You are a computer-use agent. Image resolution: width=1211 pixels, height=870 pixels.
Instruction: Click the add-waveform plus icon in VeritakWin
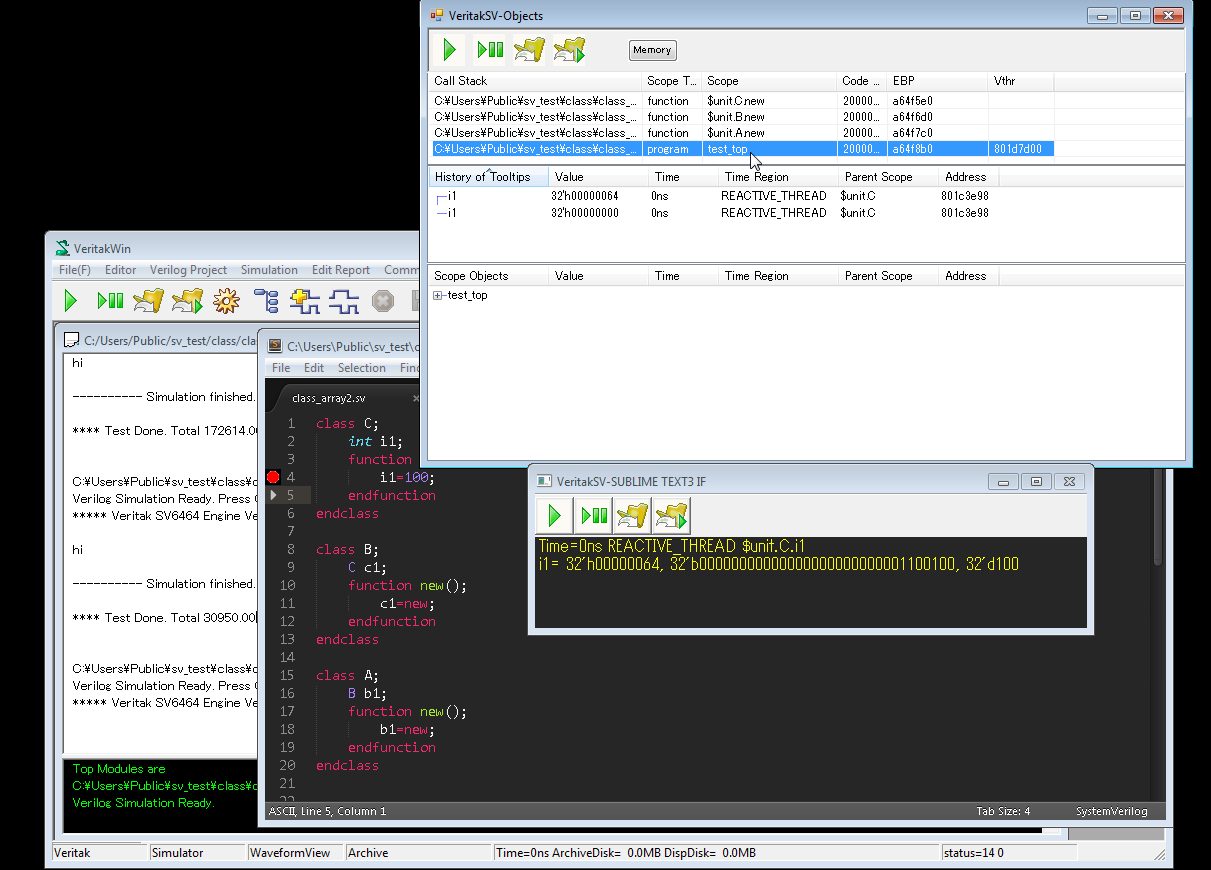[305, 300]
